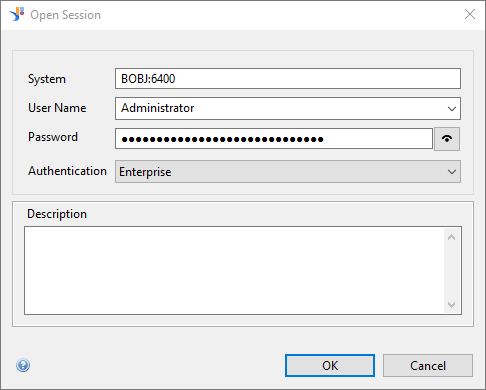The image size is (486, 390).
Task: Click the Password label
Action: (53, 137)
